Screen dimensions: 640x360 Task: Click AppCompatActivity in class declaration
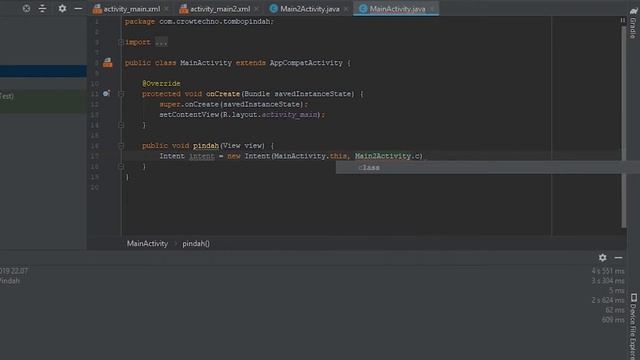[306, 63]
